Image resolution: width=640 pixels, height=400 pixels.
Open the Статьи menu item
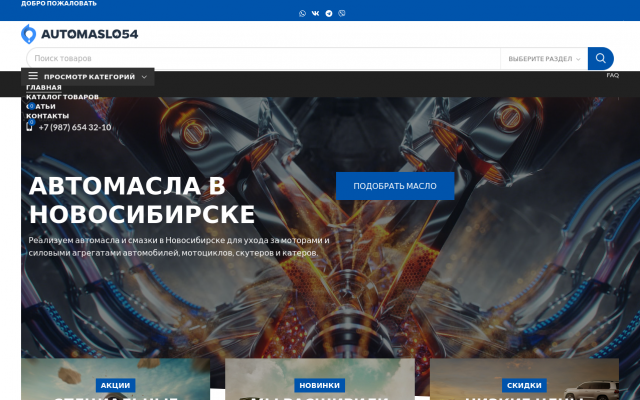41,106
